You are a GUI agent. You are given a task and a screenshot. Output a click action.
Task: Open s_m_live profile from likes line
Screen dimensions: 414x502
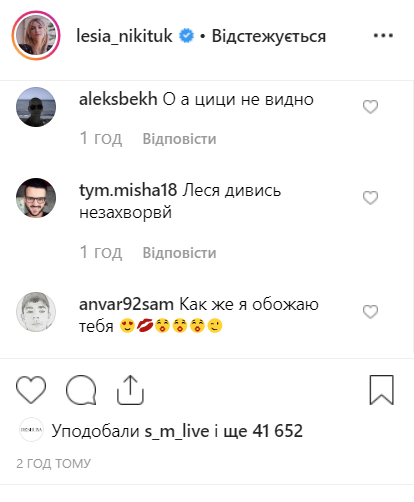click(177, 431)
